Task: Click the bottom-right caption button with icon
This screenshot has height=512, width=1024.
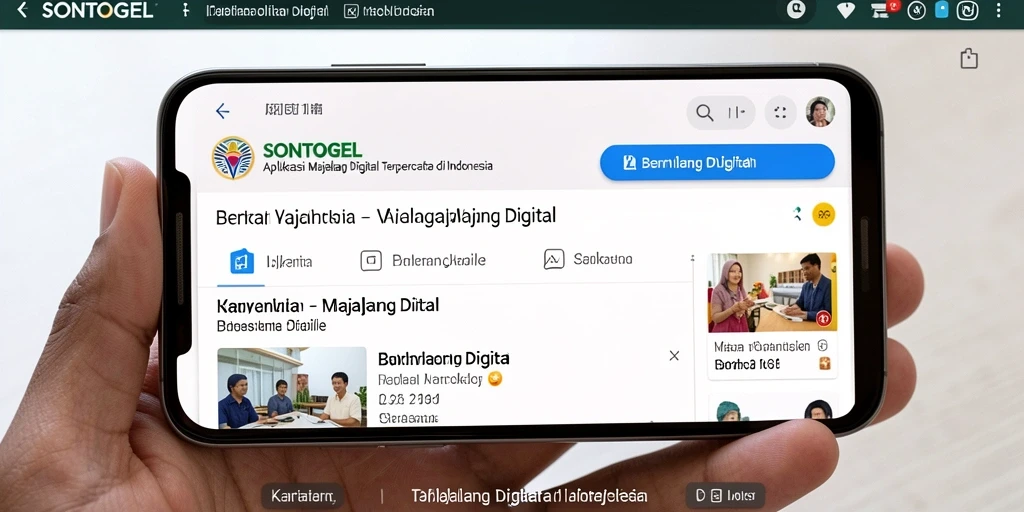Action: click(725, 496)
